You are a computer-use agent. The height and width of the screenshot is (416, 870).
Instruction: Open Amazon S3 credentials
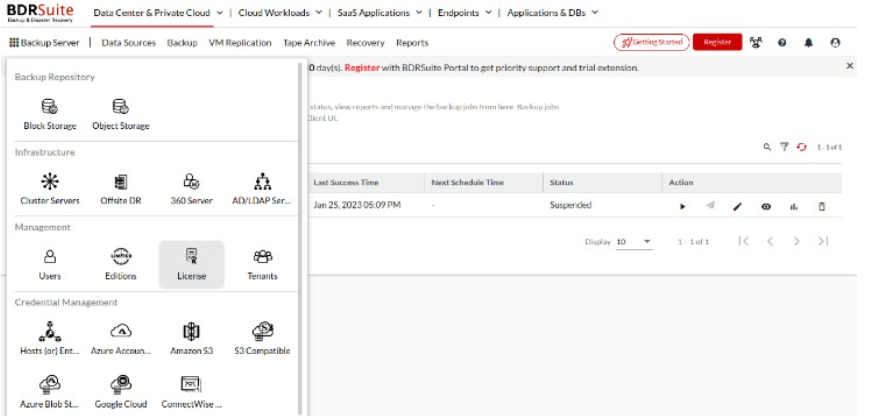click(x=191, y=339)
